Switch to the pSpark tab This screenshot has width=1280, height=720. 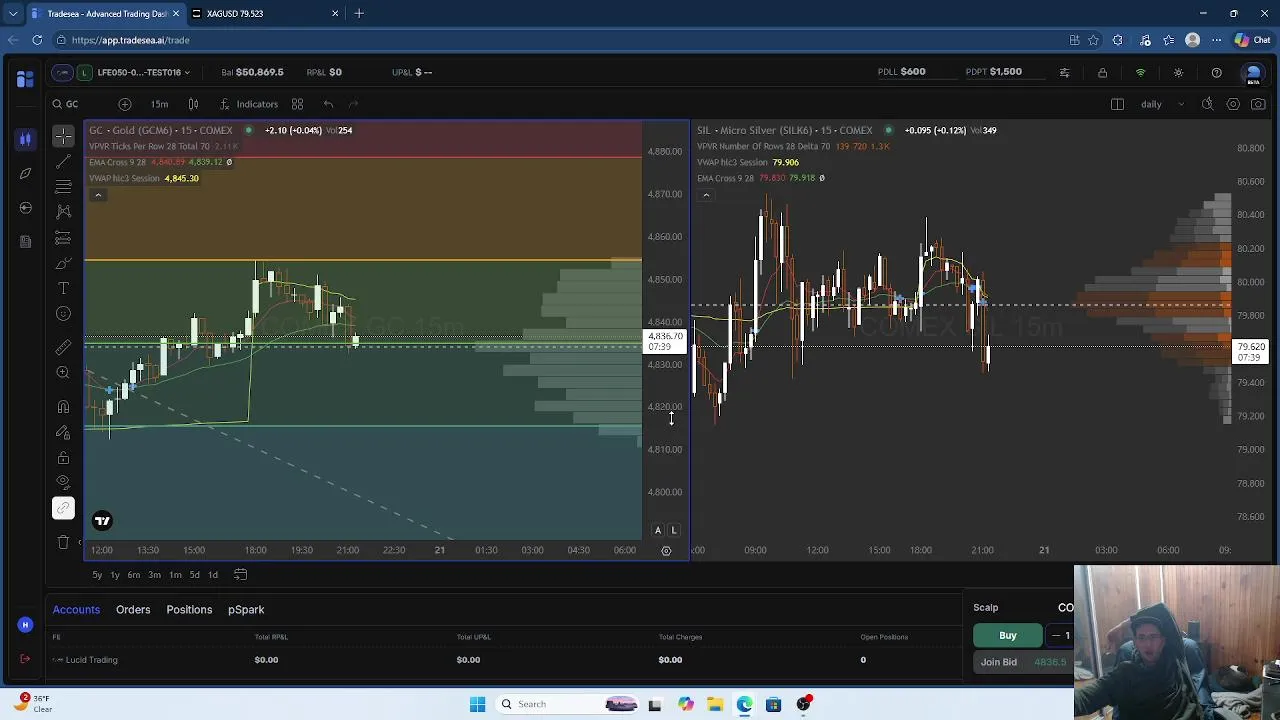[246, 610]
